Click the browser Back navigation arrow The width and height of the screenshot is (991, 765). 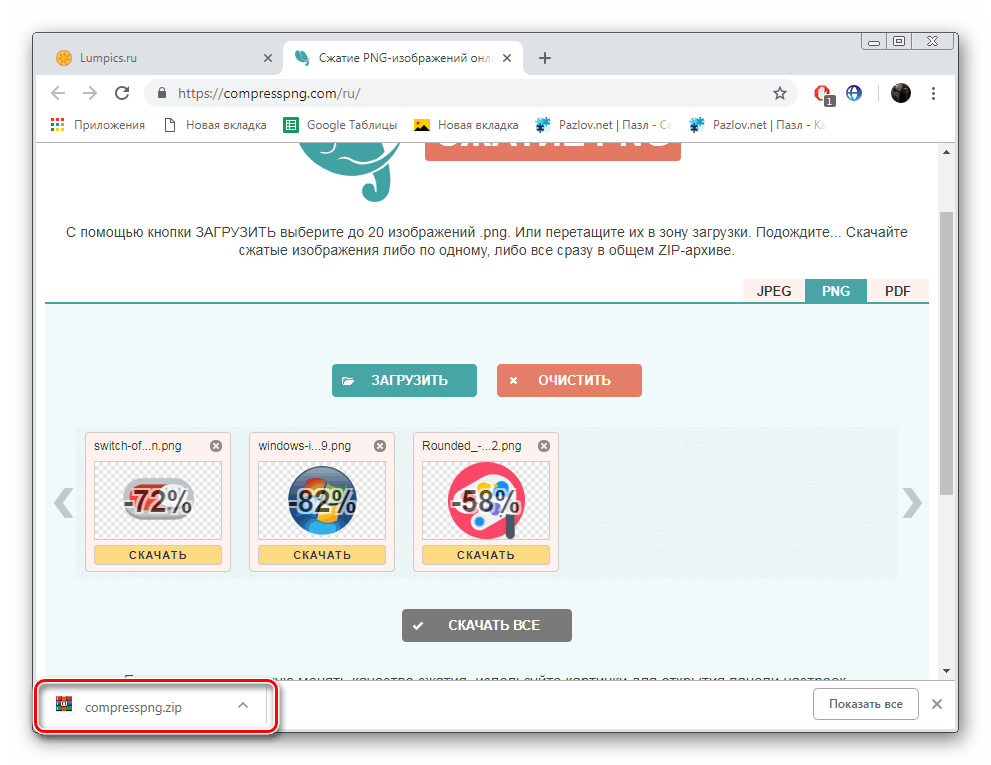(x=57, y=93)
